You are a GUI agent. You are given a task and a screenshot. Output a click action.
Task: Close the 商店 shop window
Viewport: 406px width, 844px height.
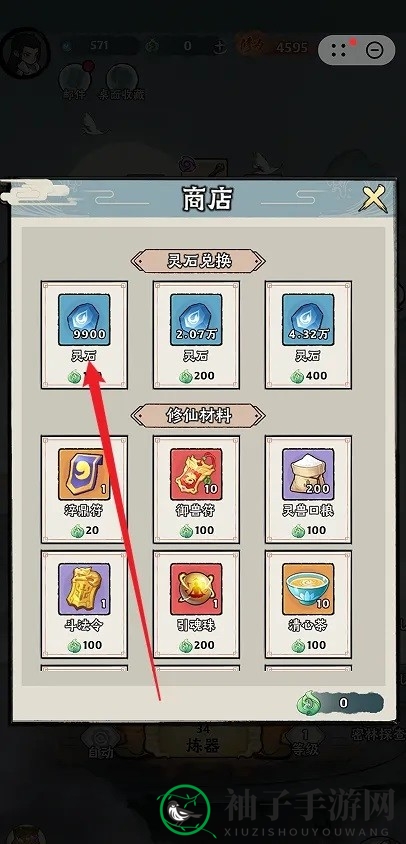[x=373, y=198]
